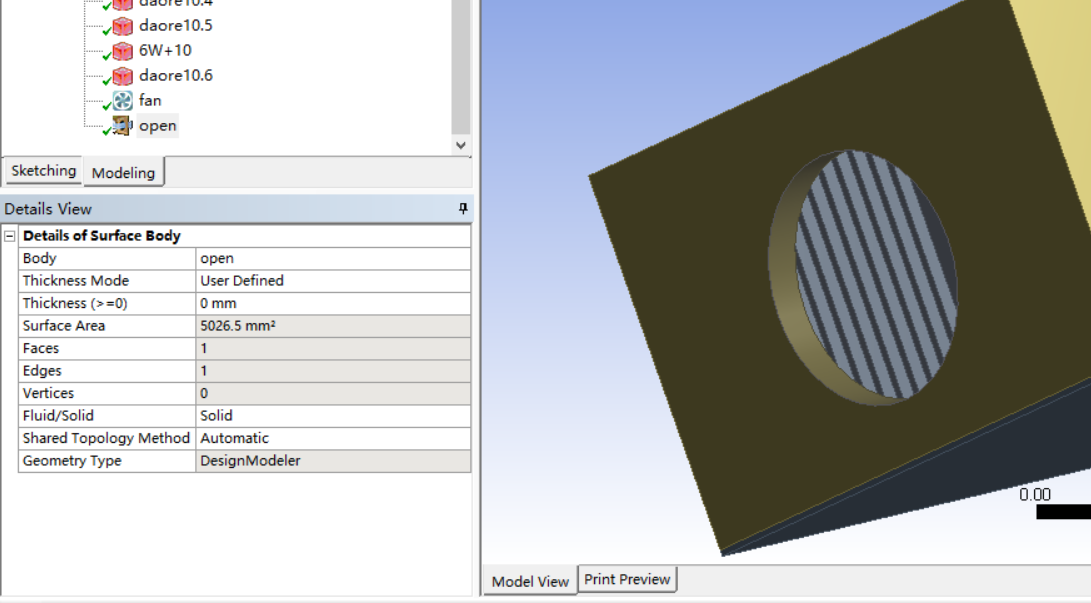1091x603 pixels.
Task: Click the fan icon in the tree
Action: point(122,100)
